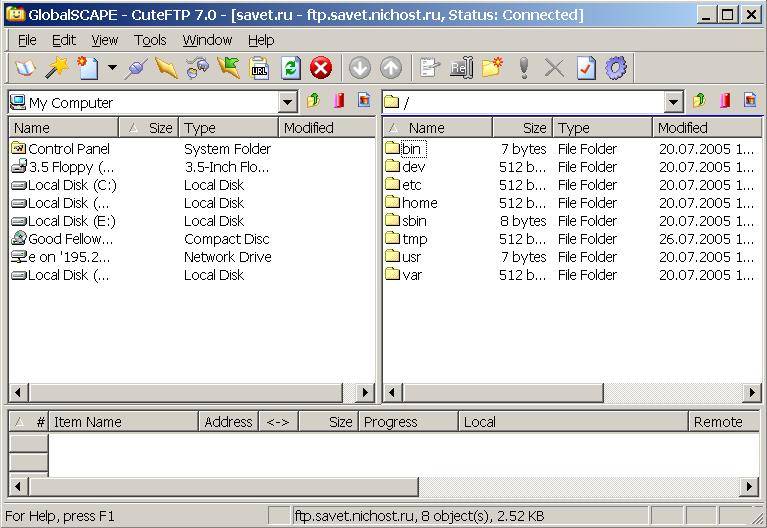Click the New document icon
This screenshot has width=767, height=528.
pyautogui.click(x=88, y=68)
